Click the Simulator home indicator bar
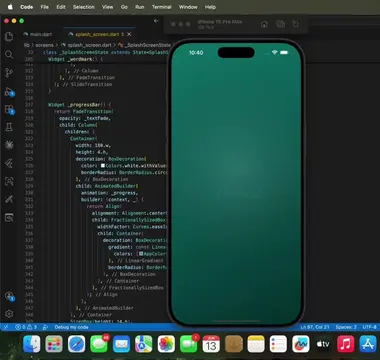 point(236,321)
